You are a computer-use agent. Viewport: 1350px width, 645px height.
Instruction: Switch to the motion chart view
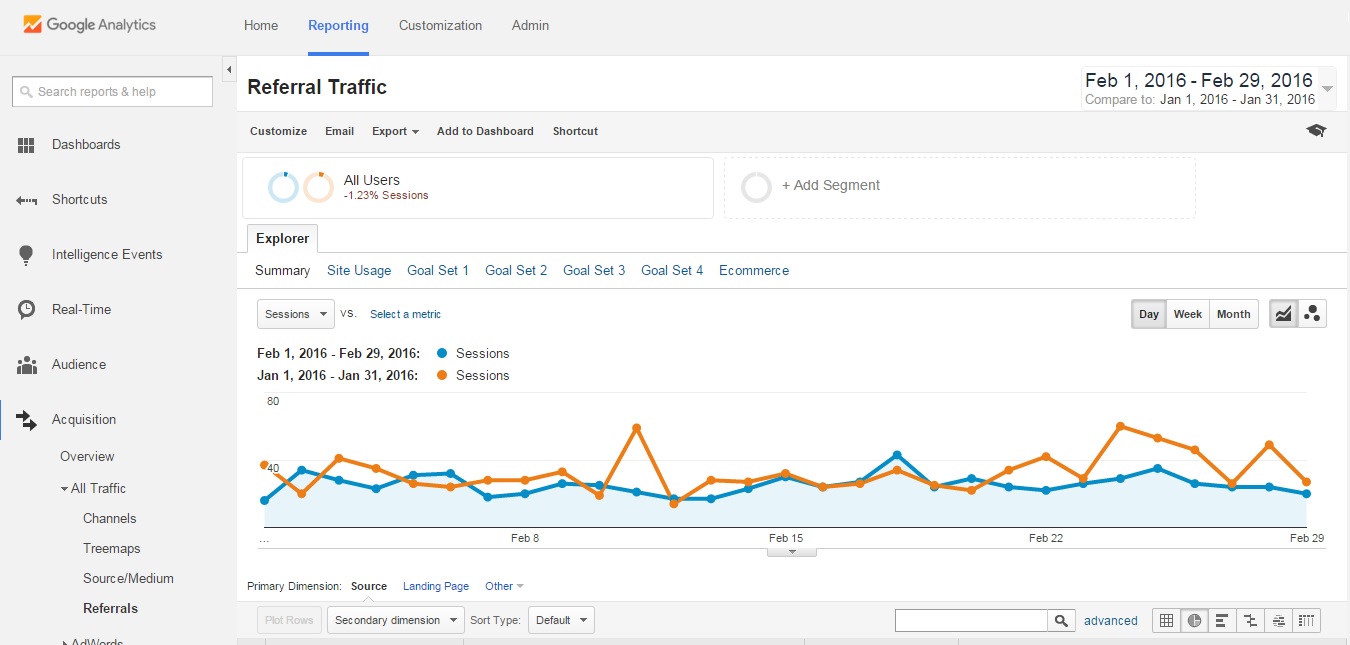coord(1312,314)
